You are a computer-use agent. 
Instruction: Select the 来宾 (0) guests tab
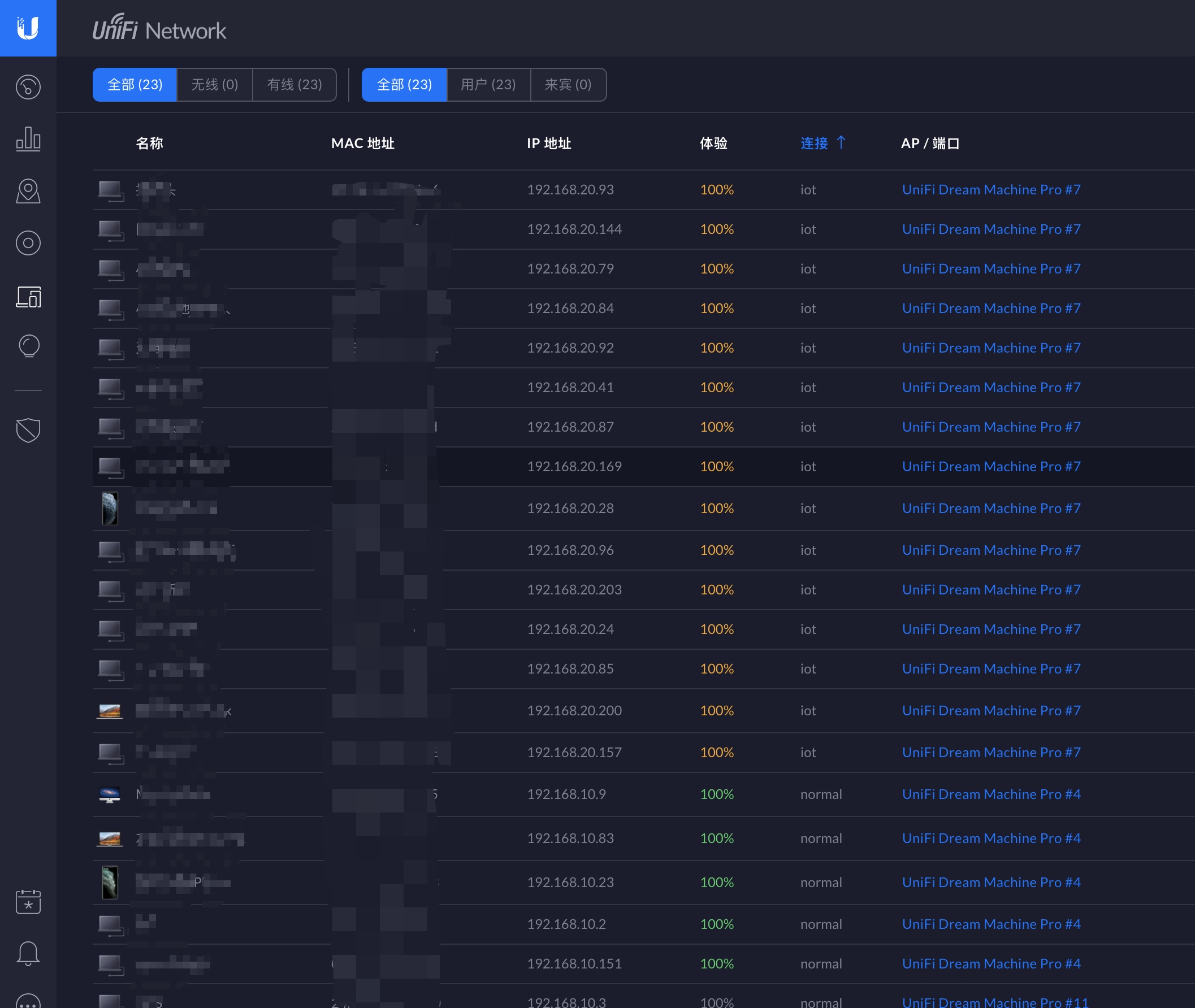pyautogui.click(x=568, y=85)
